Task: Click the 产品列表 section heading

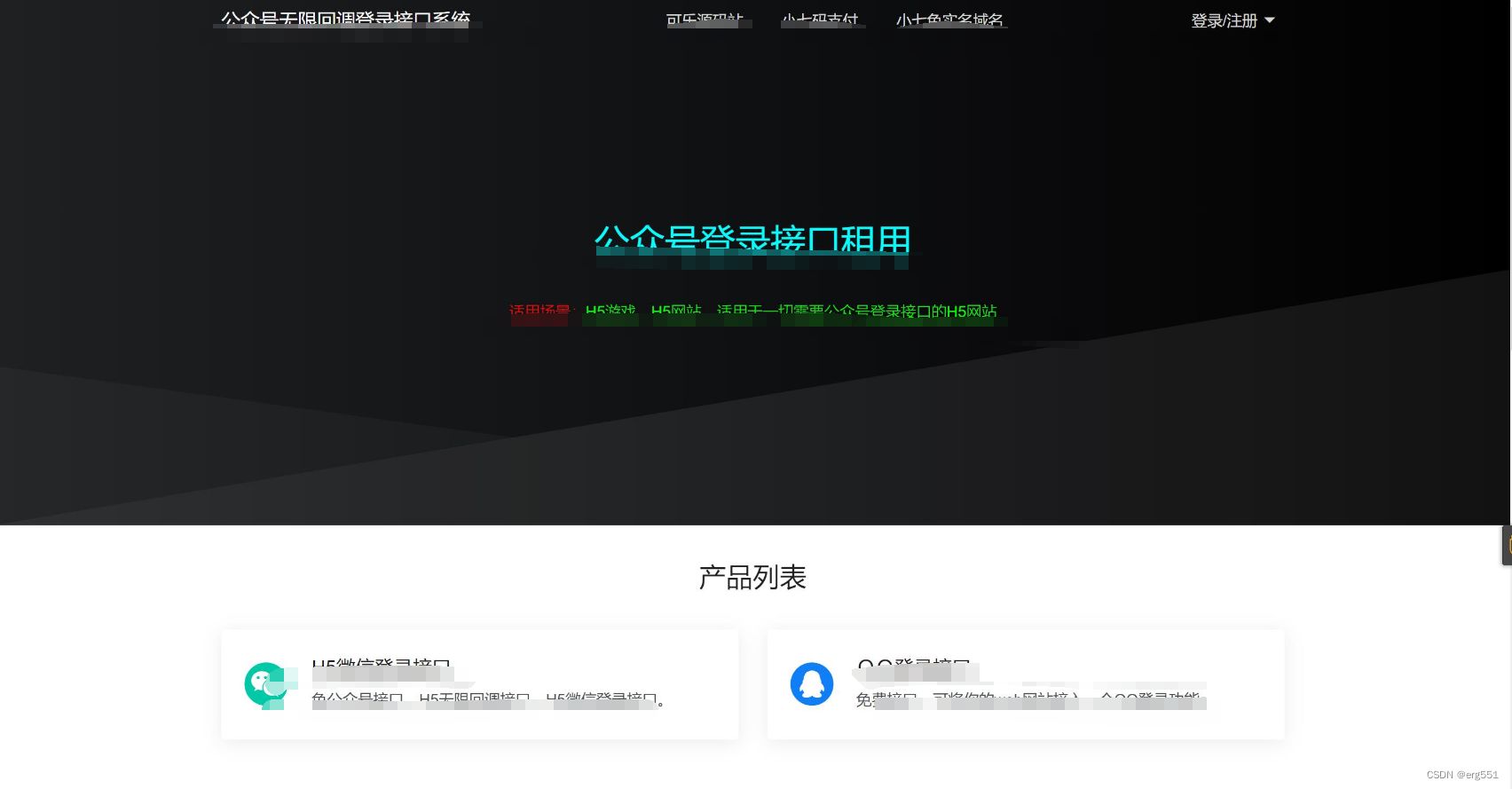Action: pyautogui.click(x=752, y=578)
